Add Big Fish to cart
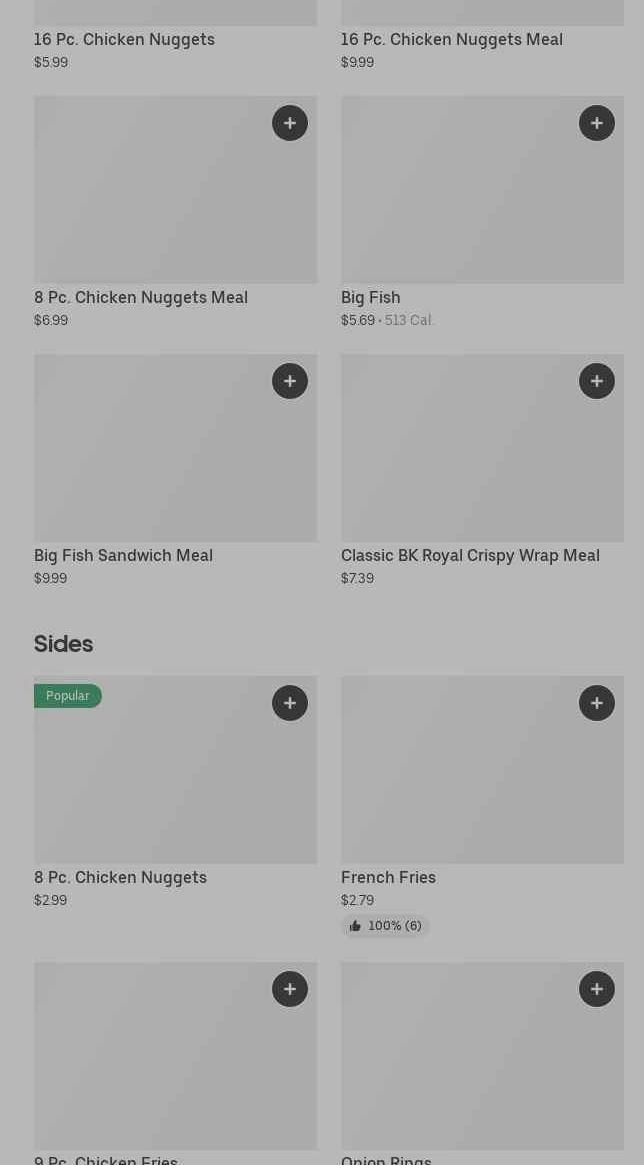644x1165 pixels. coord(597,123)
